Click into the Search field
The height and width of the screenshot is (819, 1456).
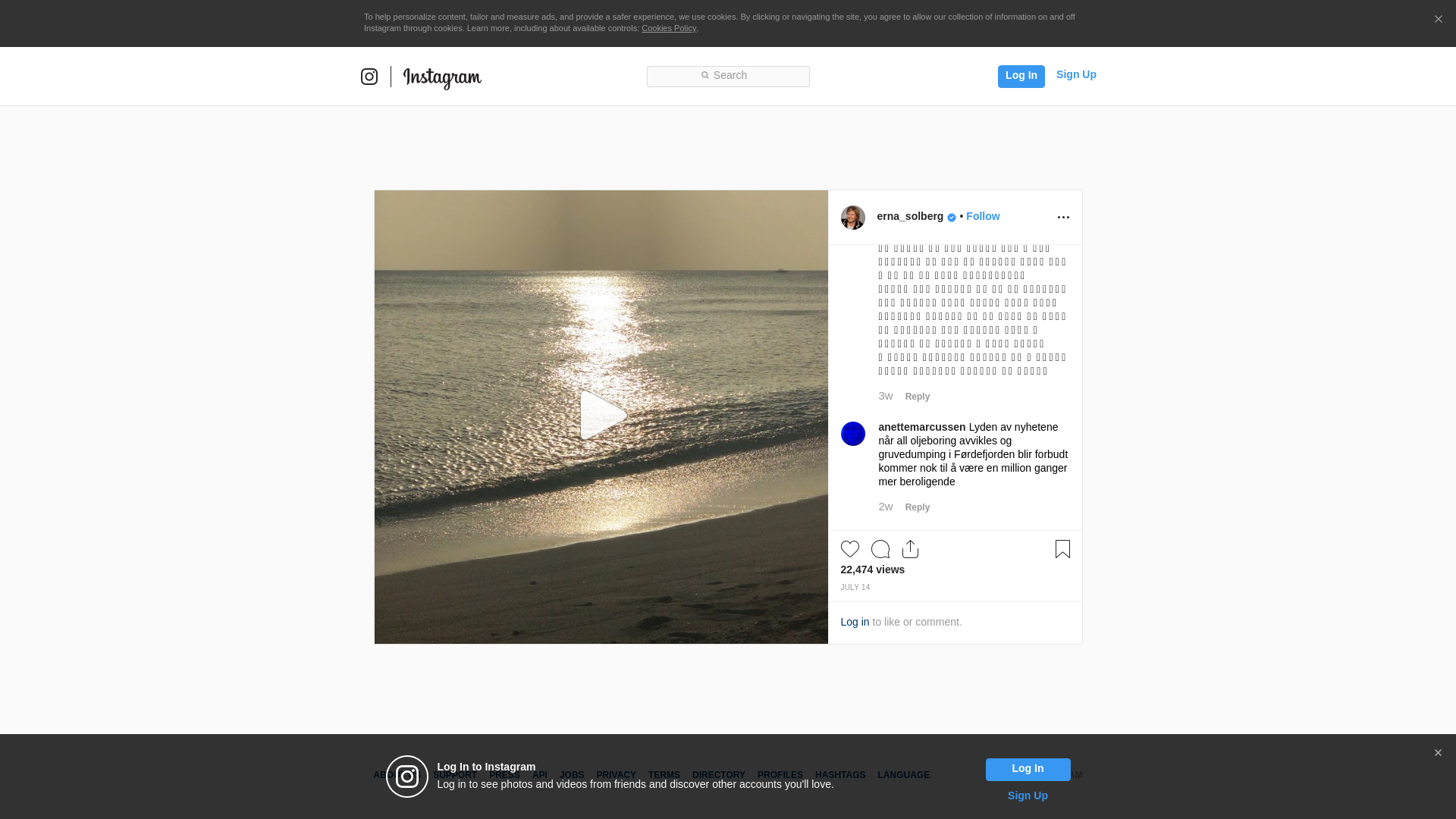point(728,76)
